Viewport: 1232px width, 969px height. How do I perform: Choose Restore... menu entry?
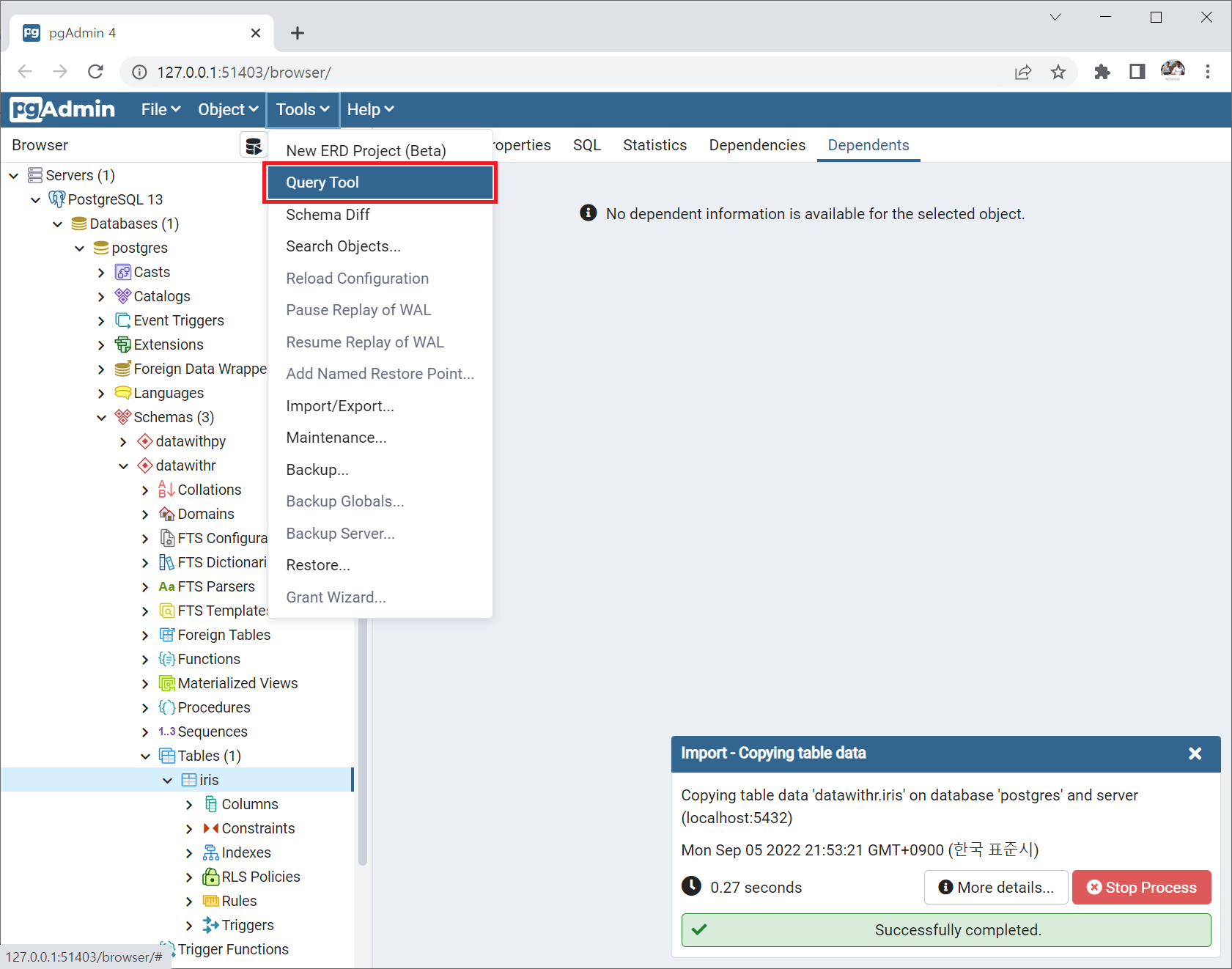click(380, 565)
